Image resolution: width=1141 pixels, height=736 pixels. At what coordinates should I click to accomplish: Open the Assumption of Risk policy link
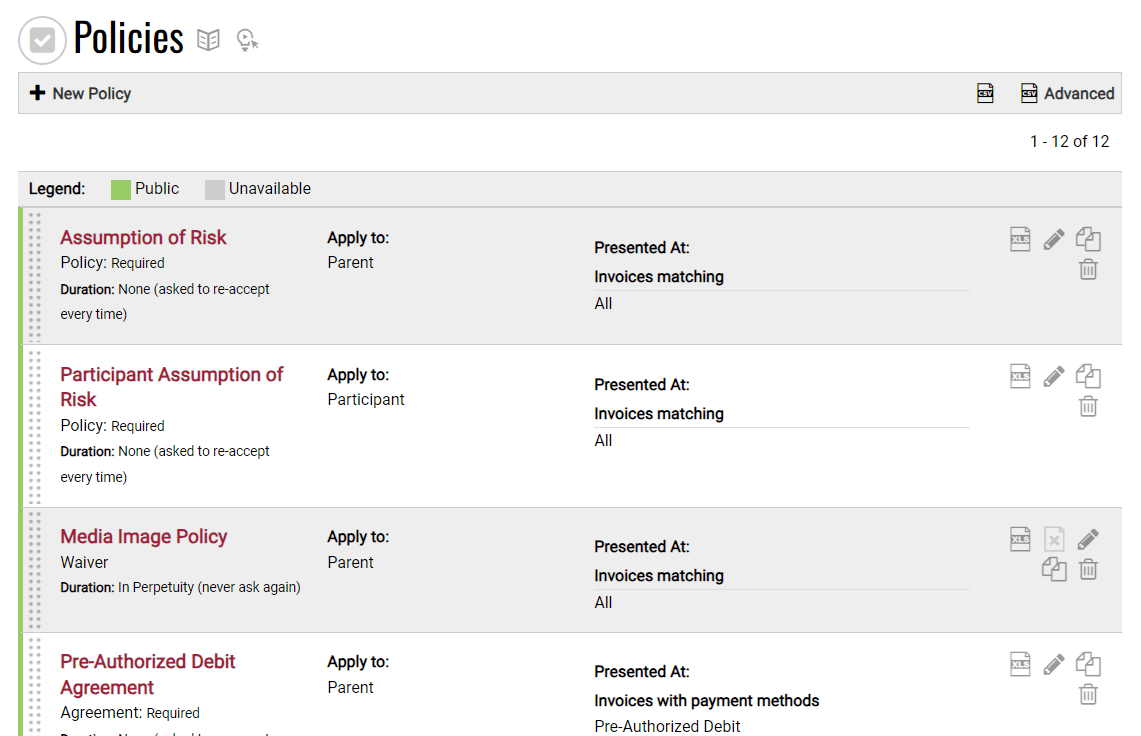click(x=143, y=237)
